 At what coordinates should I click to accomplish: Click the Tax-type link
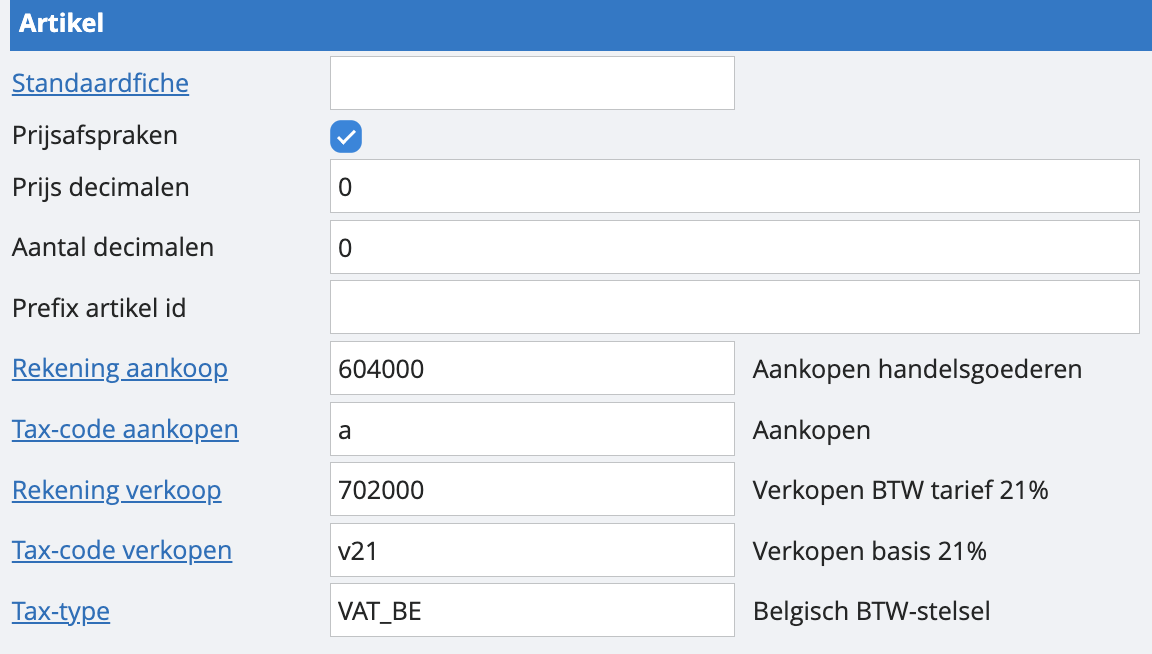coord(61,611)
